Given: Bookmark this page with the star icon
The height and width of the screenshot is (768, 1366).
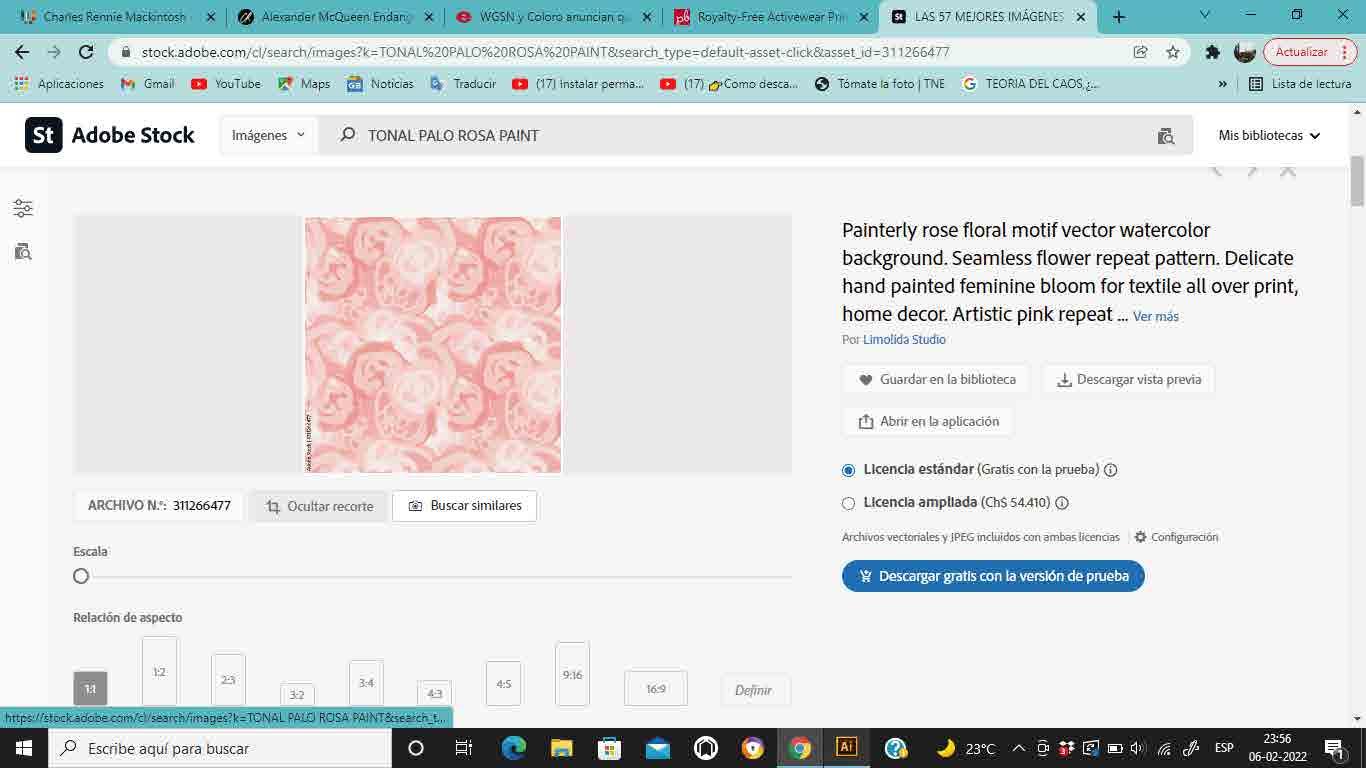Looking at the screenshot, I should pos(1173,52).
